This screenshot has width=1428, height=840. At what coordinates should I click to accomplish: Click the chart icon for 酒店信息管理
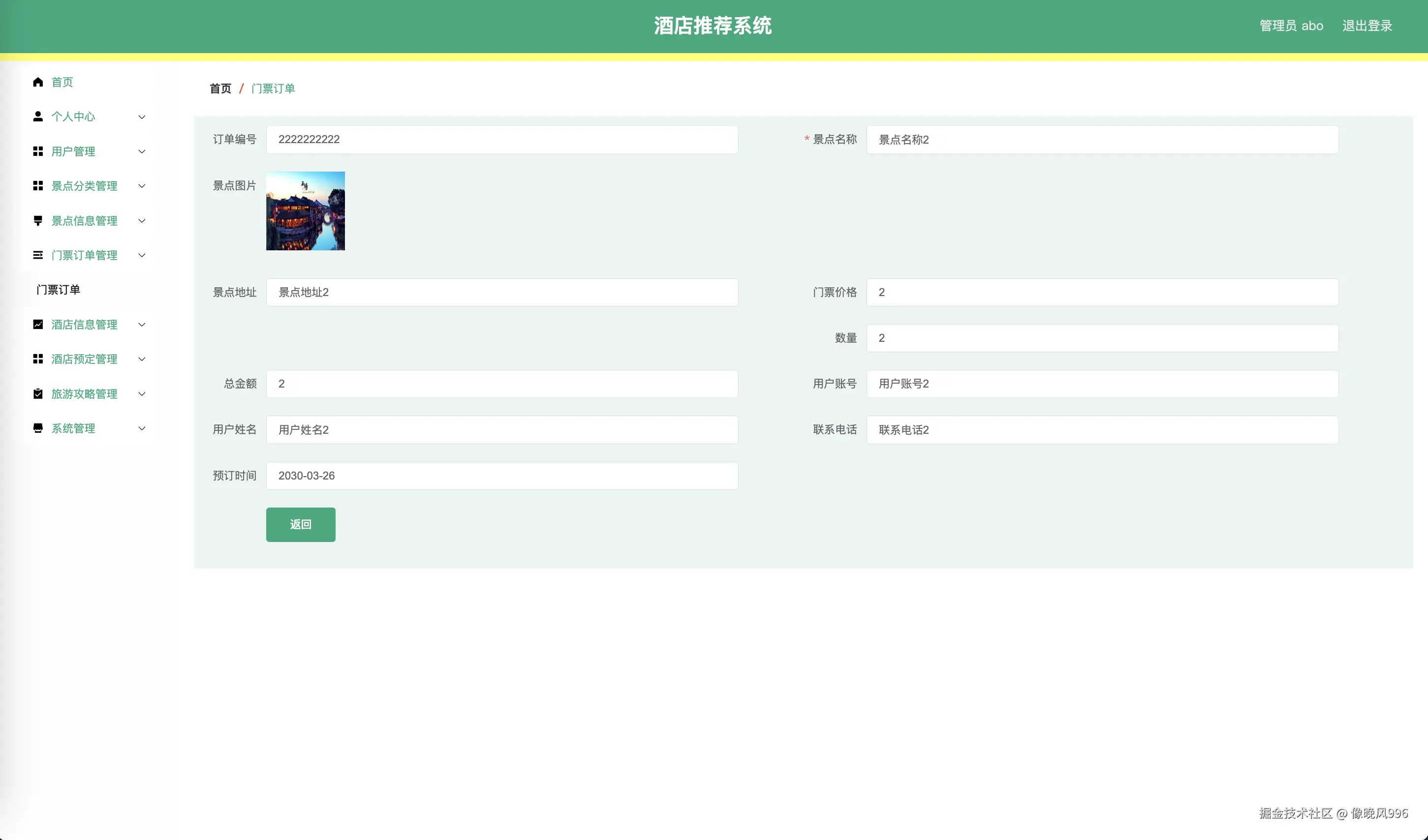38,325
